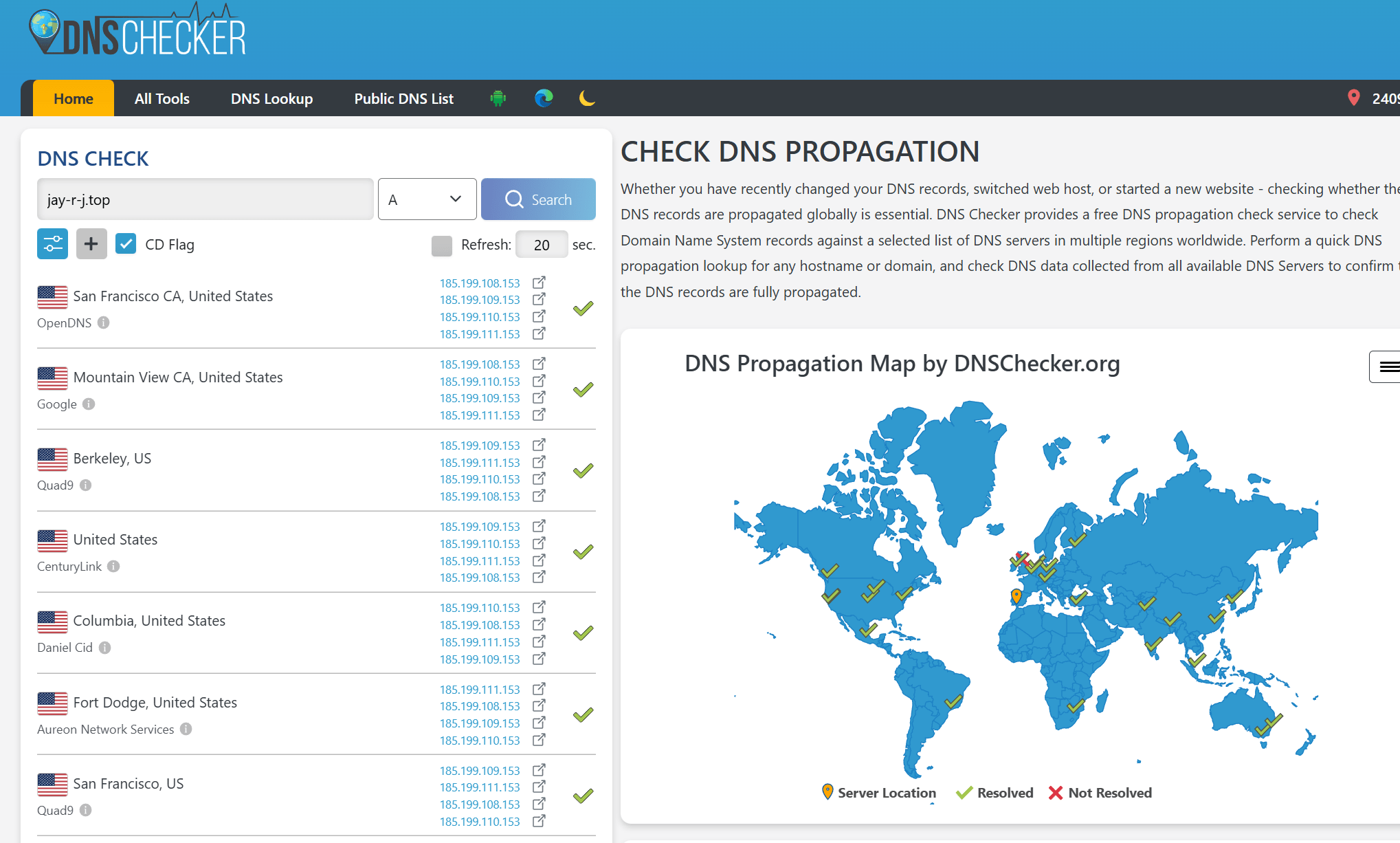Click the location pin icon in navbar
The height and width of the screenshot is (843, 1400).
tap(1353, 98)
